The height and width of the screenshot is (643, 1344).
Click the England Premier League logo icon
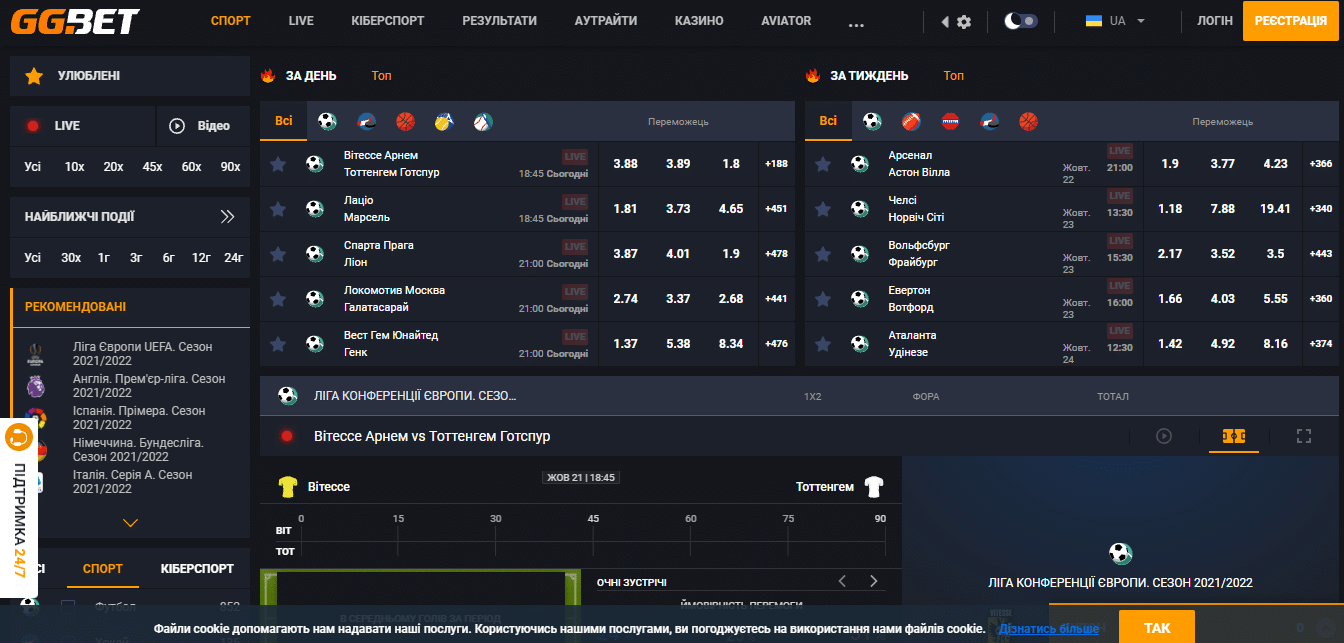35,386
